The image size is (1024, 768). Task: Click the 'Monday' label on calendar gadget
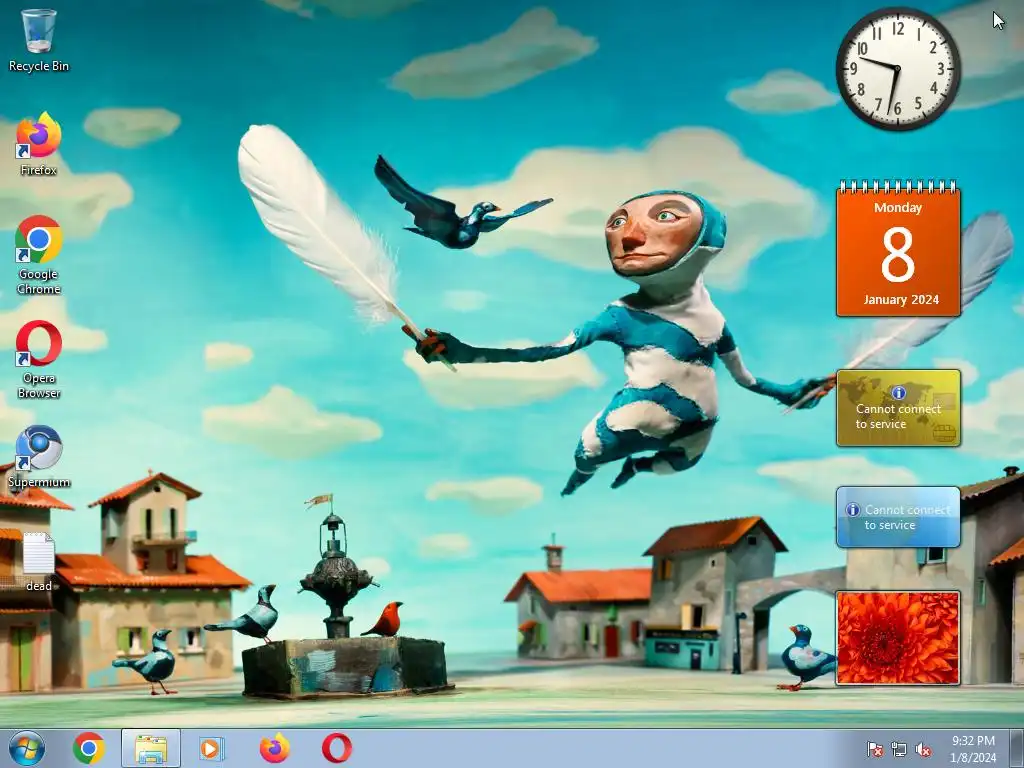click(x=898, y=208)
